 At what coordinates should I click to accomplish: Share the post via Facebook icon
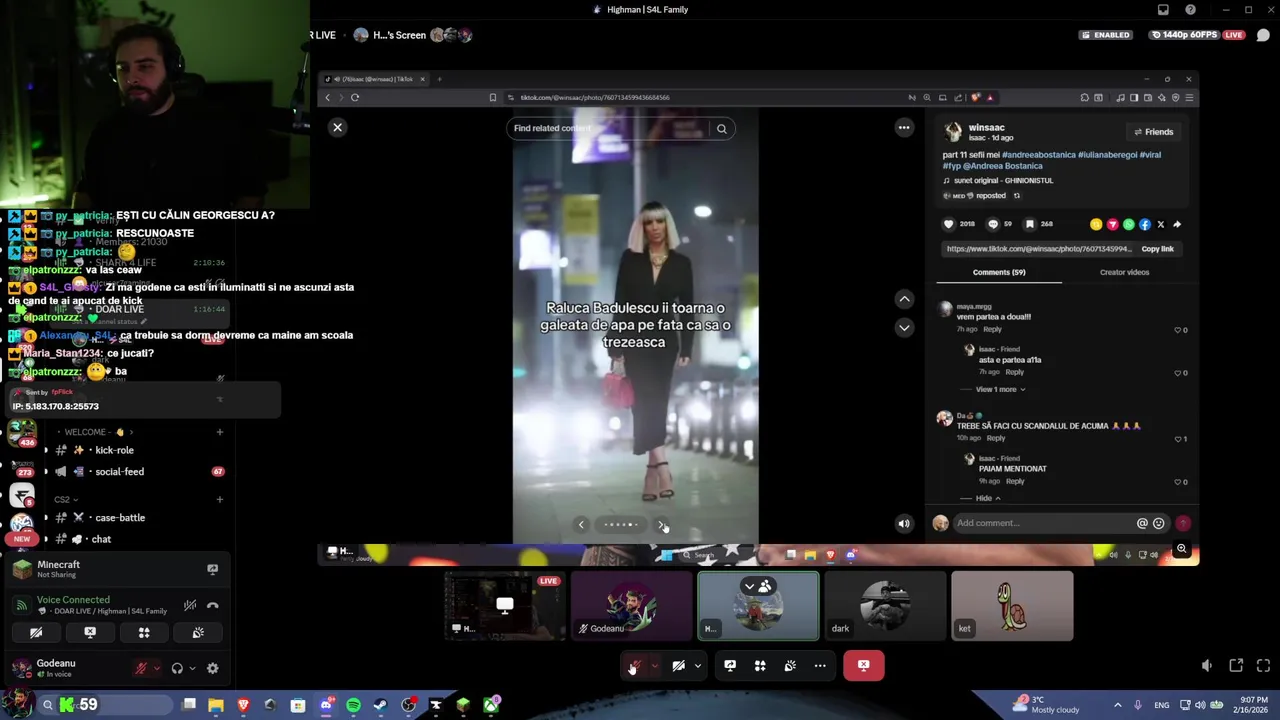[x=1145, y=224]
